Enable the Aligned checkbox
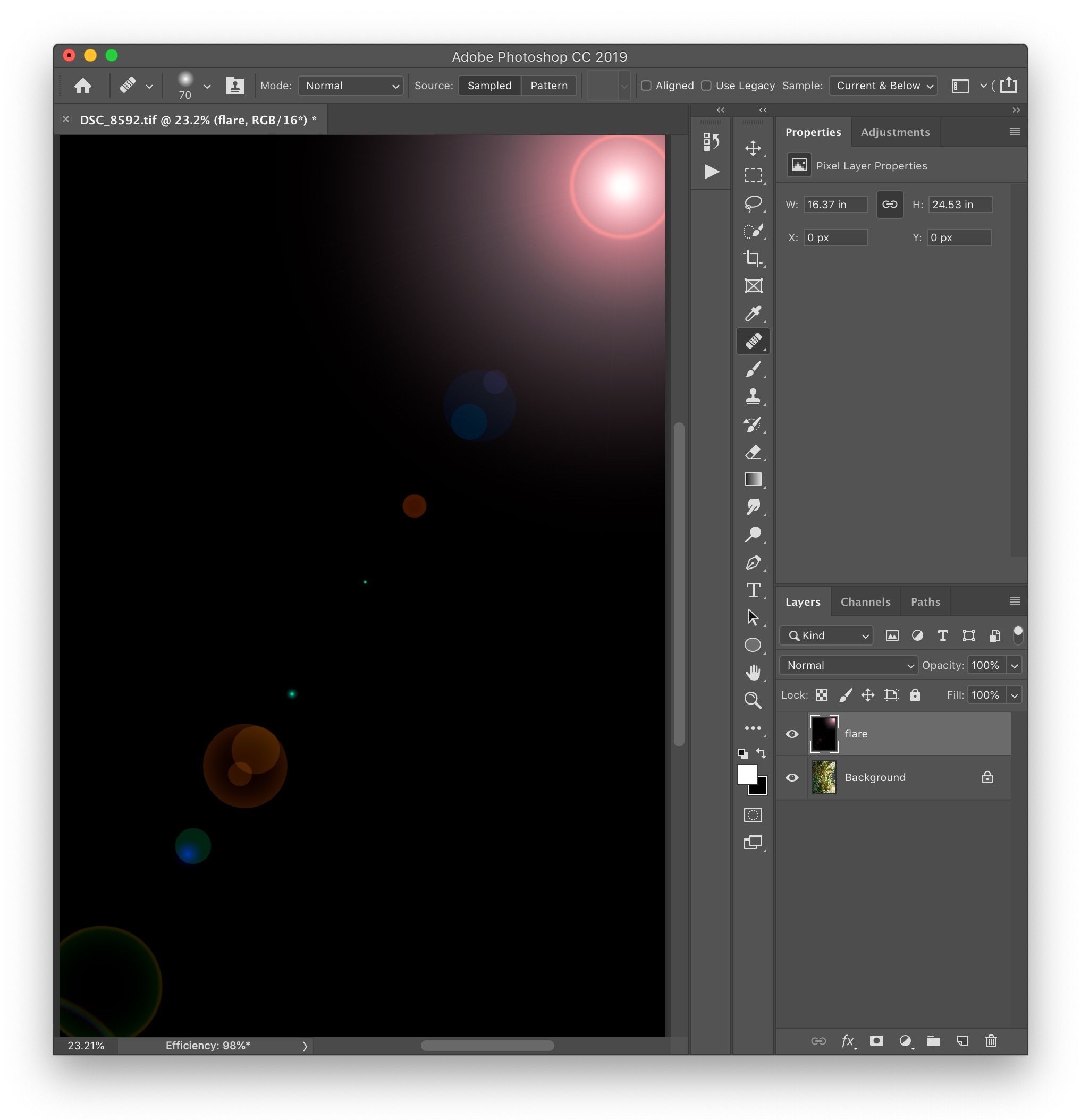 pyautogui.click(x=646, y=86)
